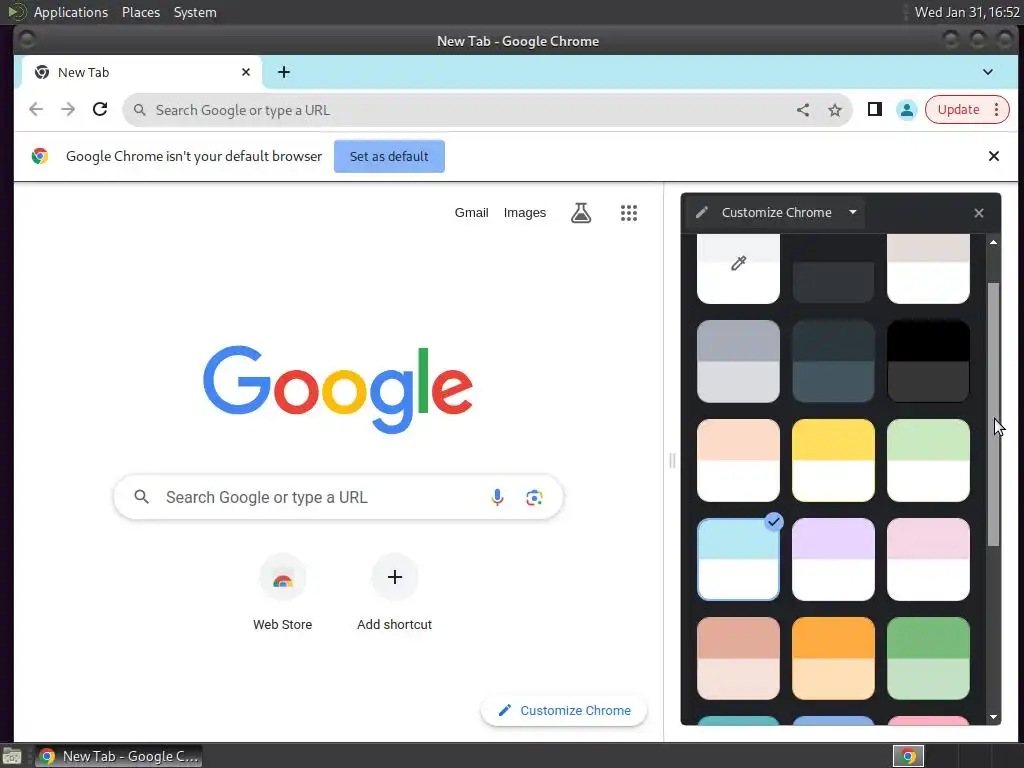Open Search Labs flask icon
Screen dimensions: 1024x768
point(581,213)
